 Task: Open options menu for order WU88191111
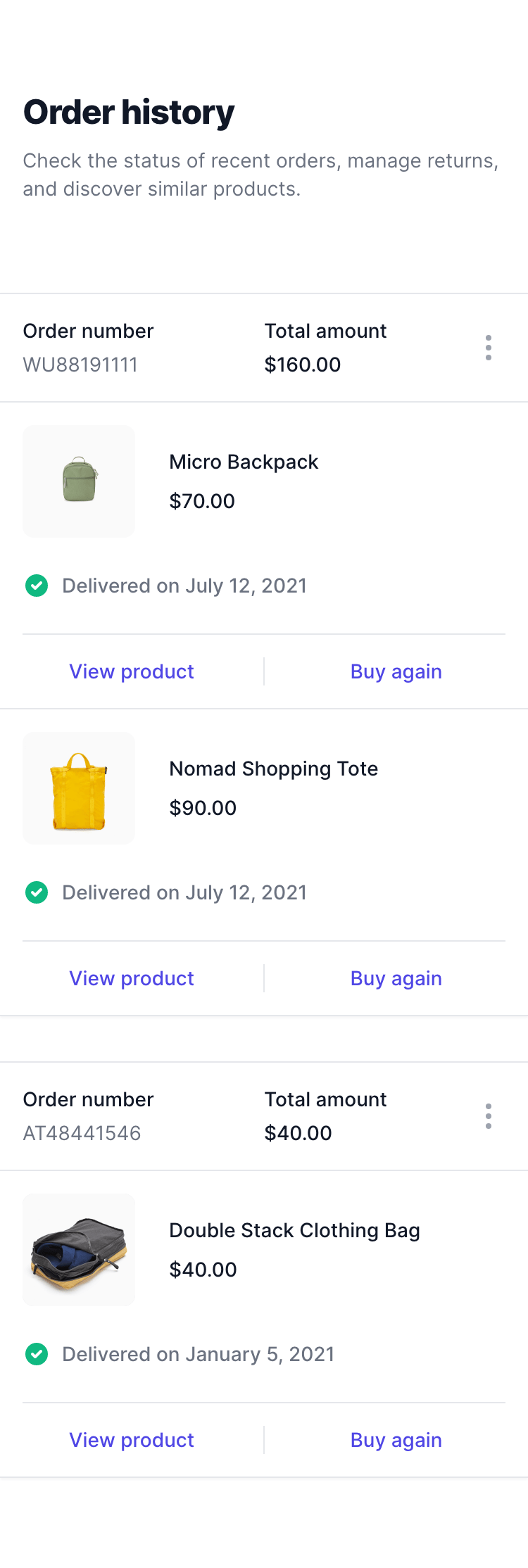489,348
